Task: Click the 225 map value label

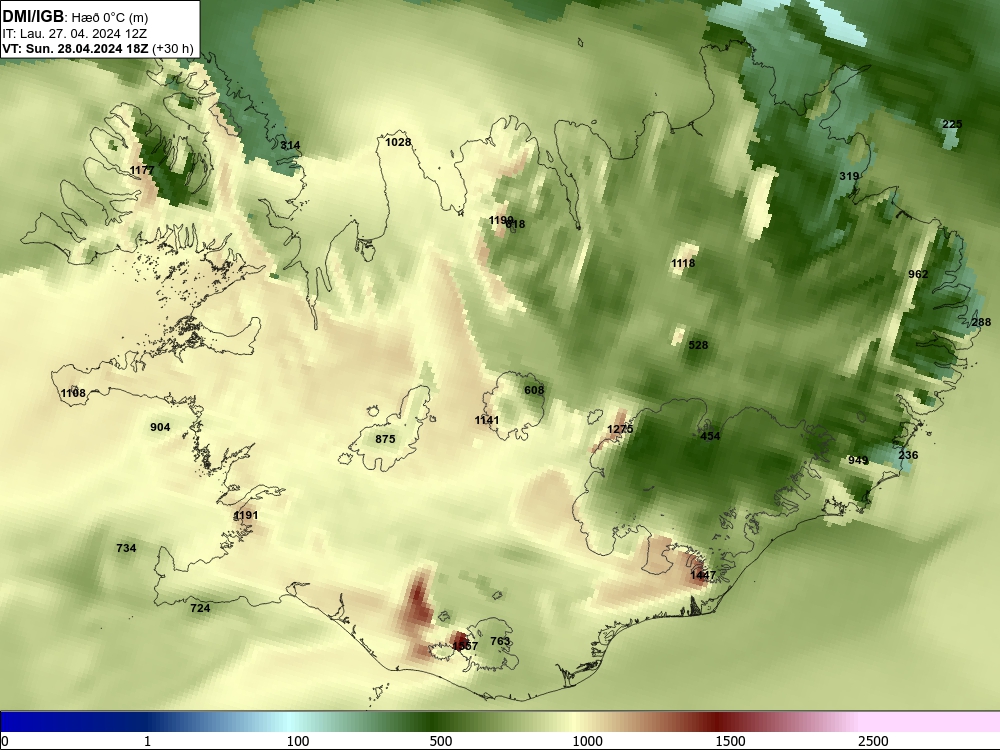Action: coord(952,124)
